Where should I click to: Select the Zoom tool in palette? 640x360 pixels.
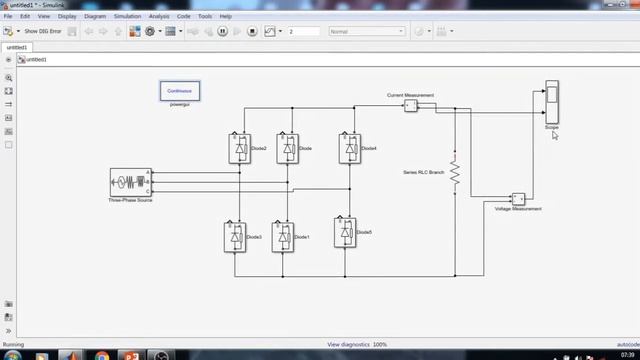coord(9,78)
